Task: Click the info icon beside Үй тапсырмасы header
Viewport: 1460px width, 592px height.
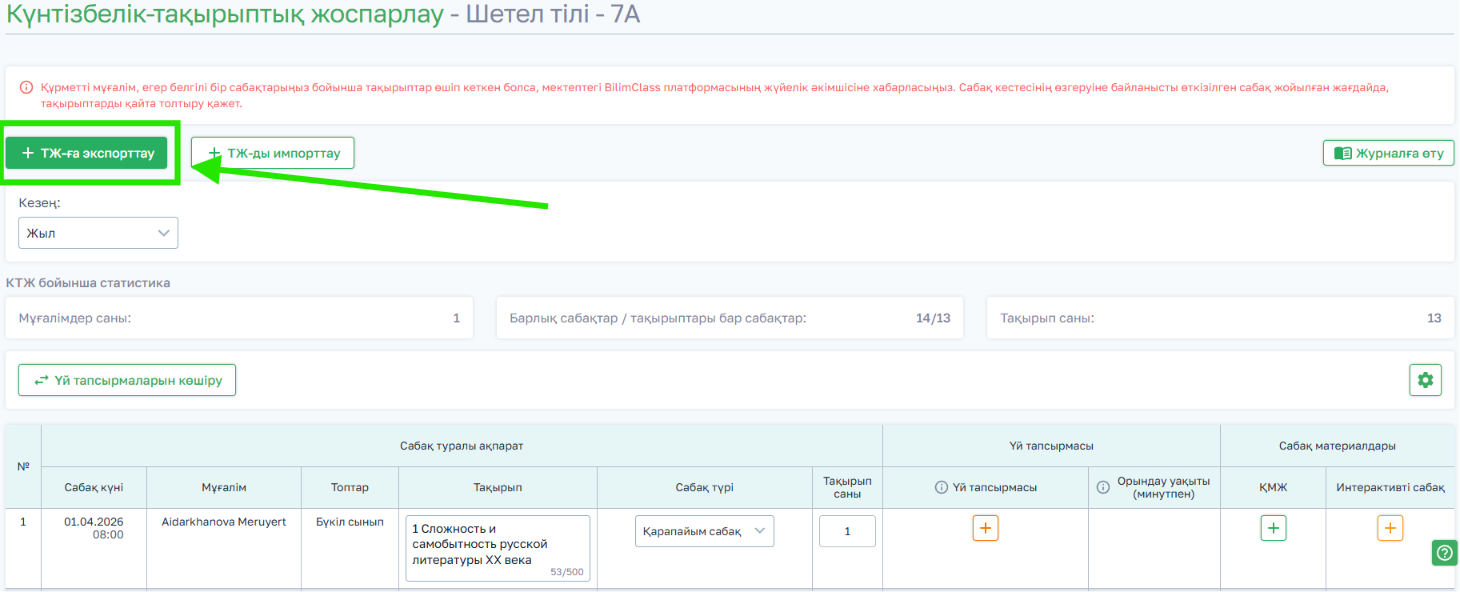Action: pos(941,488)
